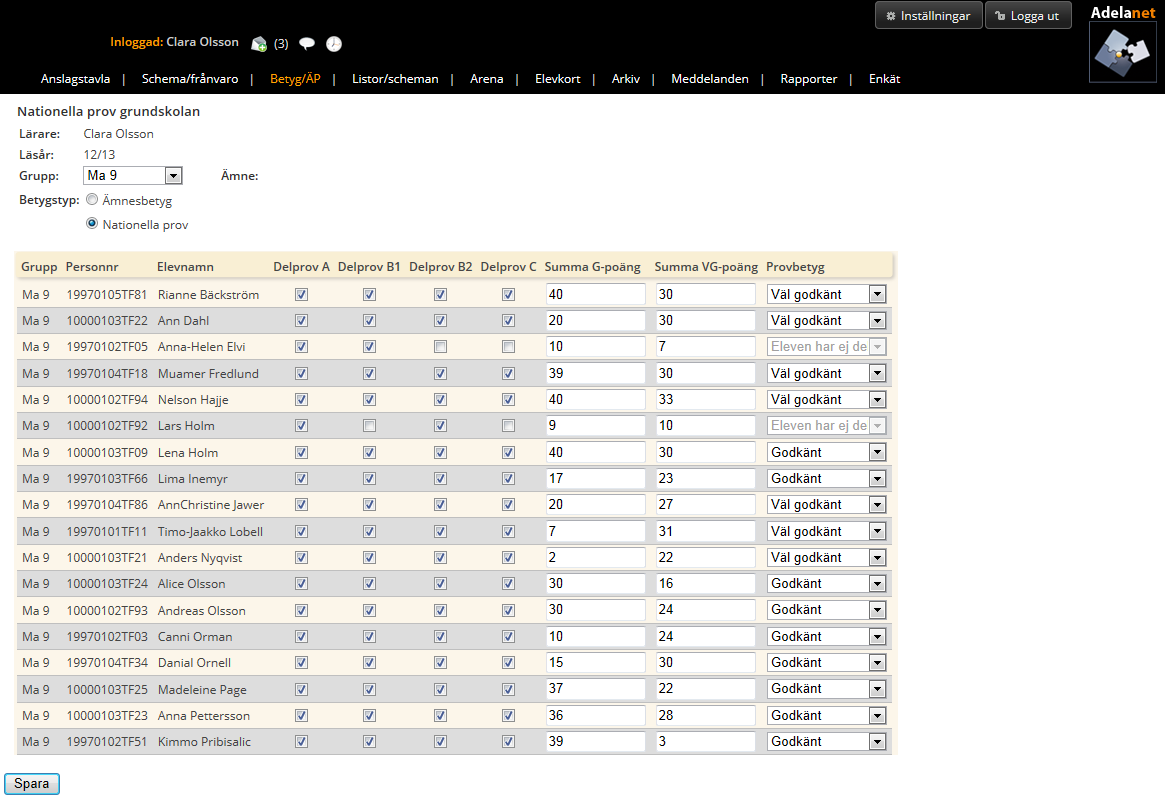Open Betyg/ÄP menu item
Viewport: 1165px width, 807px height.
point(295,79)
